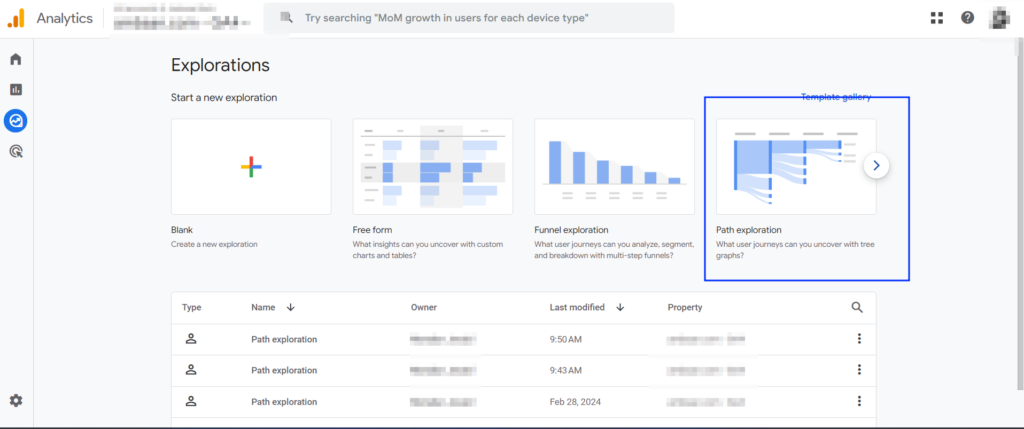The width and height of the screenshot is (1024, 429).
Task: Open the user account avatar
Action: point(999,18)
